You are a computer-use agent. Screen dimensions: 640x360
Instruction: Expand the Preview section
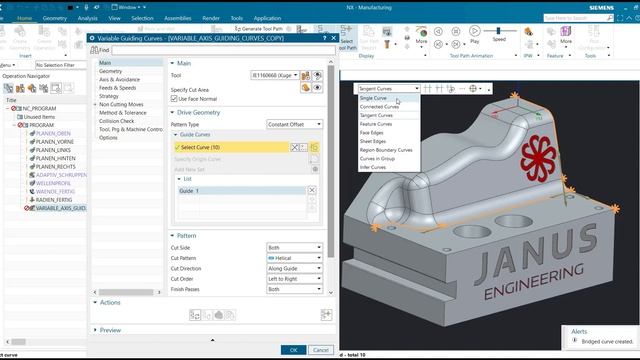[x=95, y=330]
